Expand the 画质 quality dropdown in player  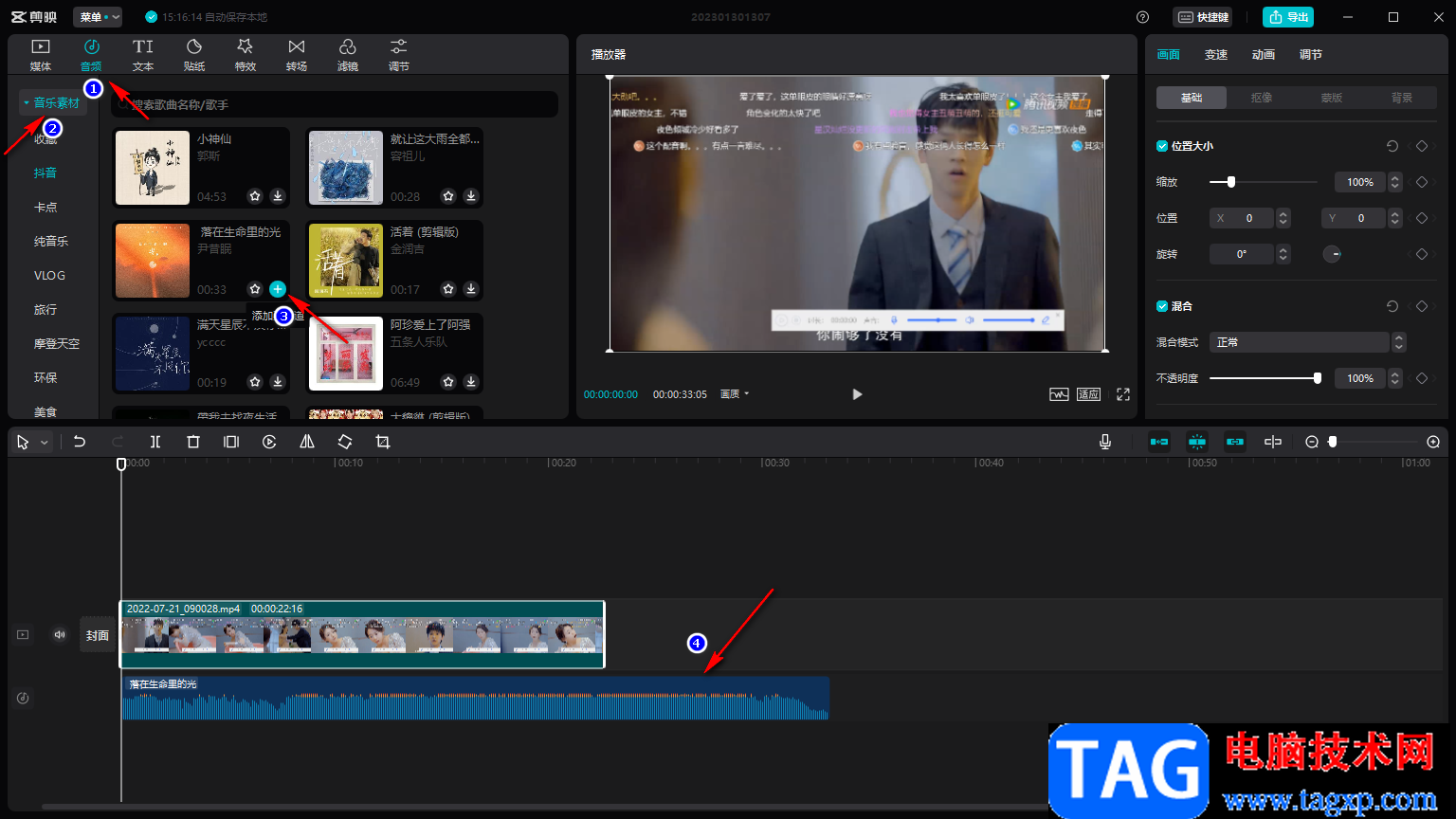tap(735, 394)
